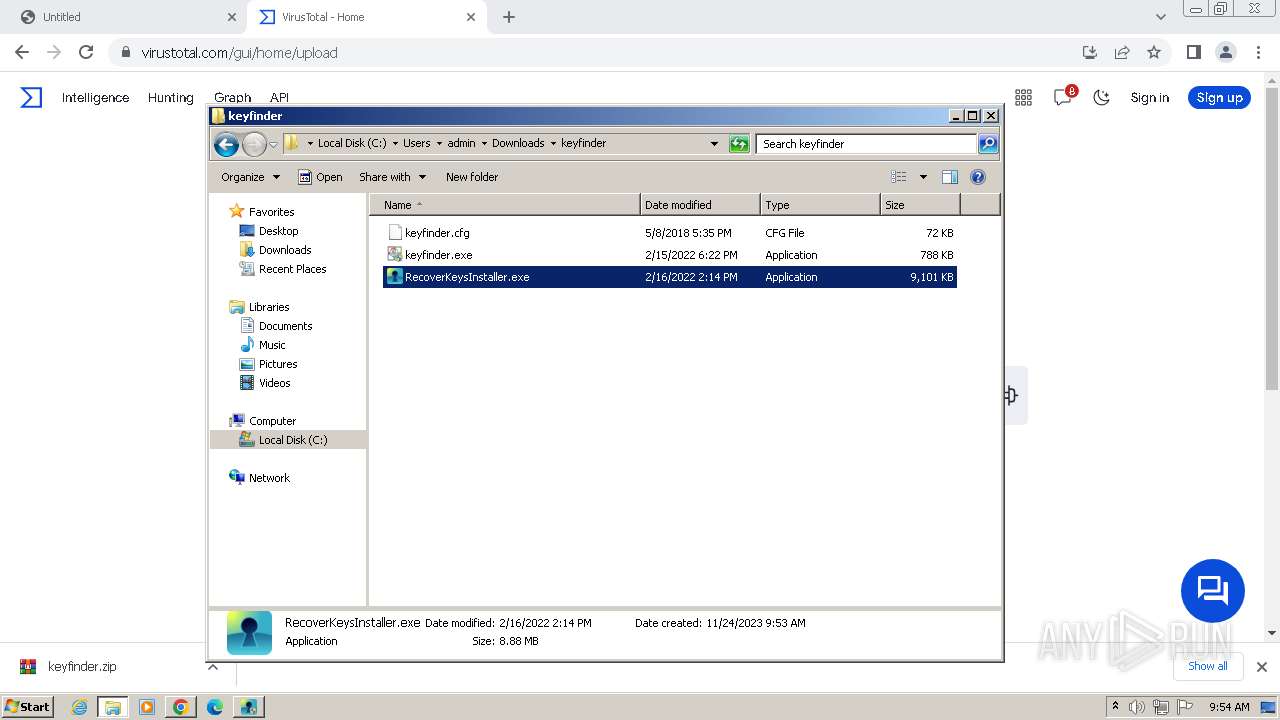Open the Chrome side panel icon
Image resolution: width=1280 pixels, height=720 pixels.
click(1193, 52)
